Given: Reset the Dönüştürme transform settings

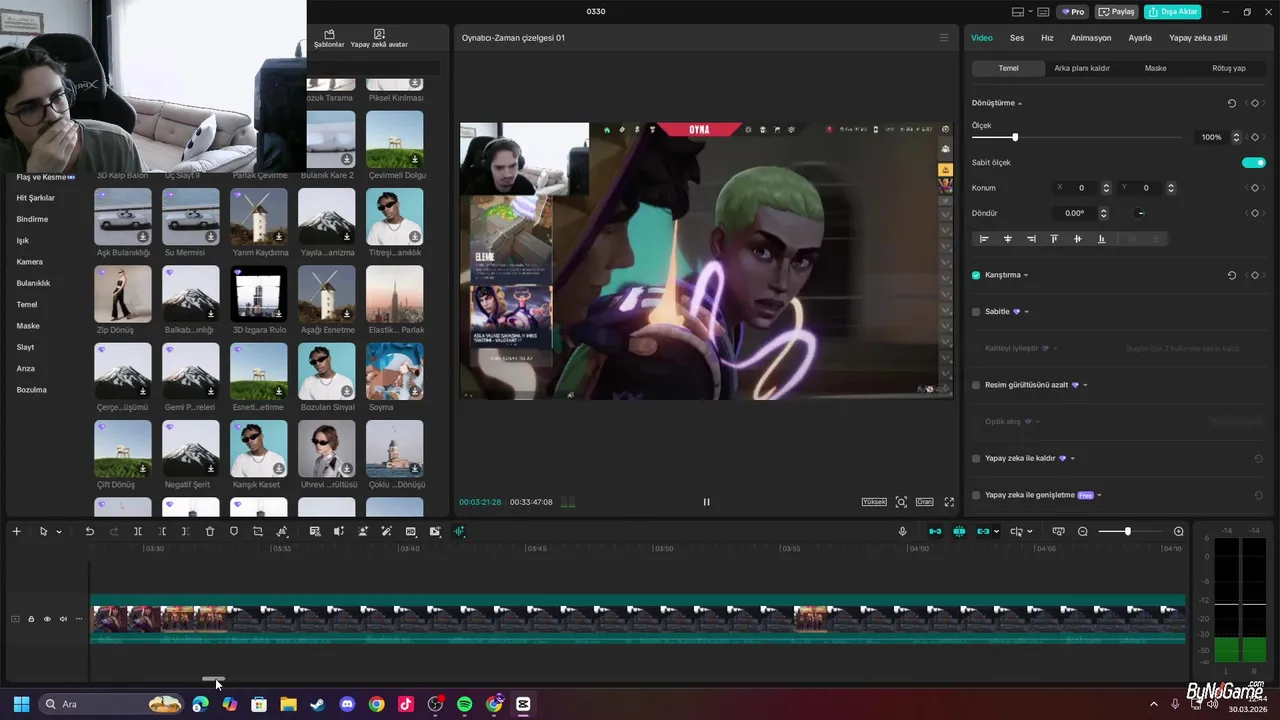Looking at the screenshot, I should (x=1232, y=103).
